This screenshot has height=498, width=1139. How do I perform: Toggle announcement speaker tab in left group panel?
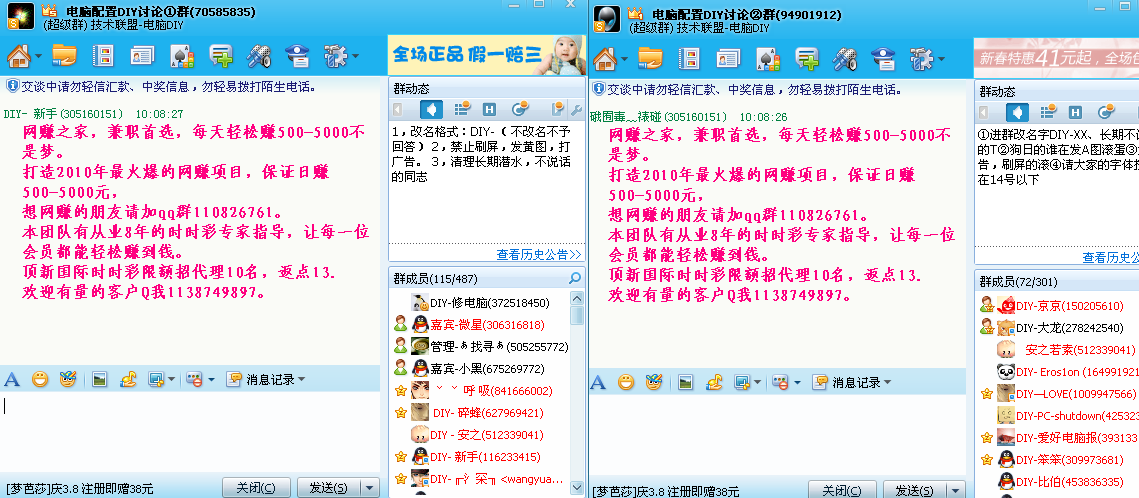pyautogui.click(x=431, y=109)
